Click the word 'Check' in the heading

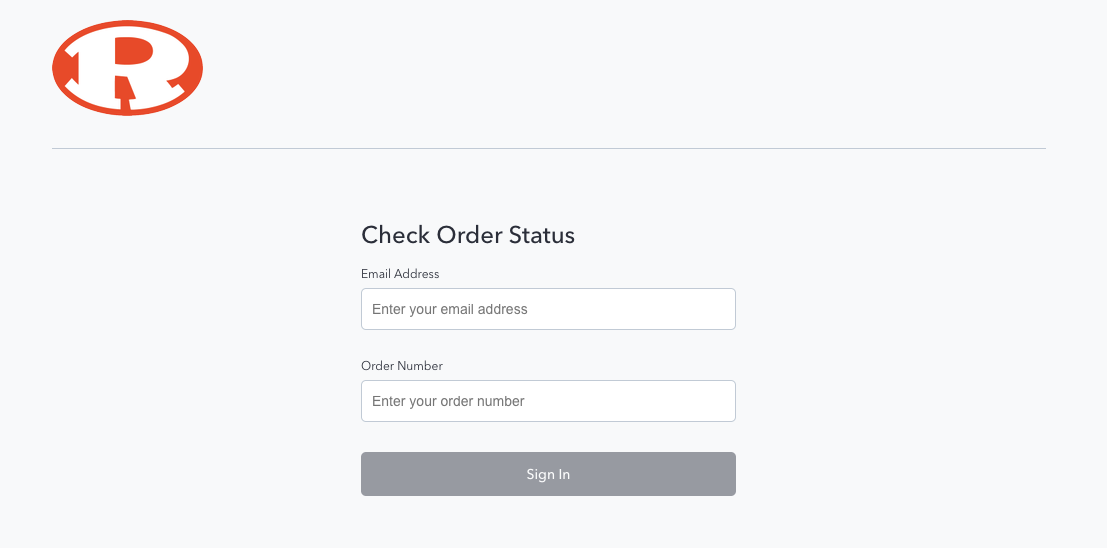pos(395,235)
